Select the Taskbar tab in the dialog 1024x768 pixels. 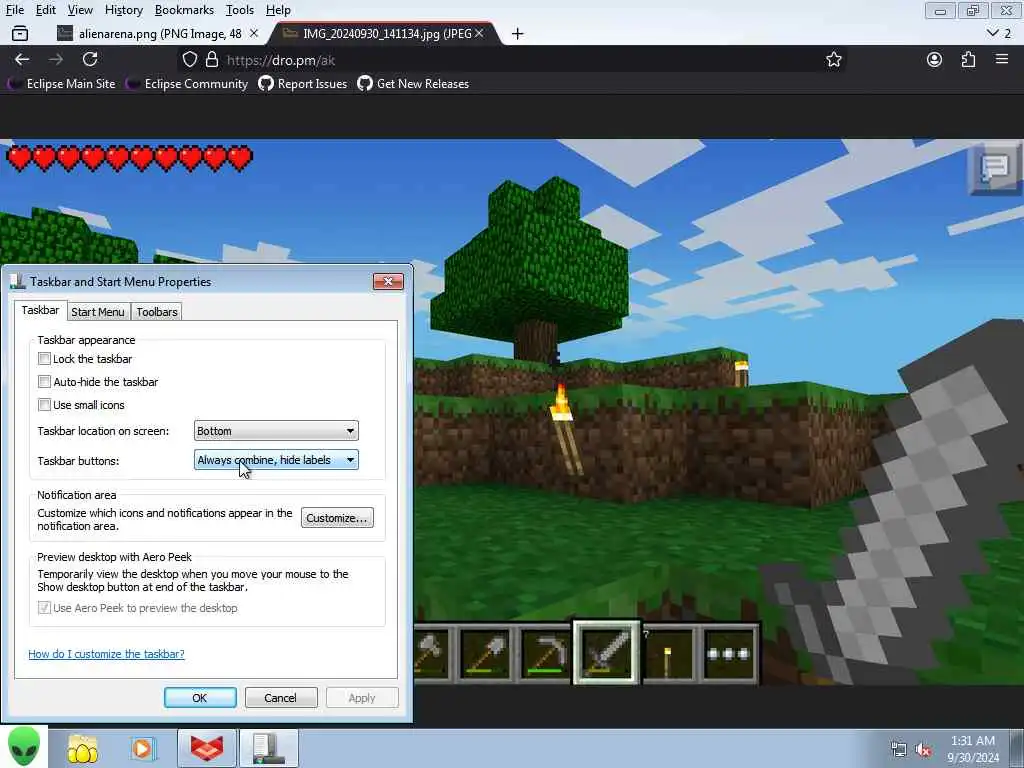pyautogui.click(x=40, y=310)
